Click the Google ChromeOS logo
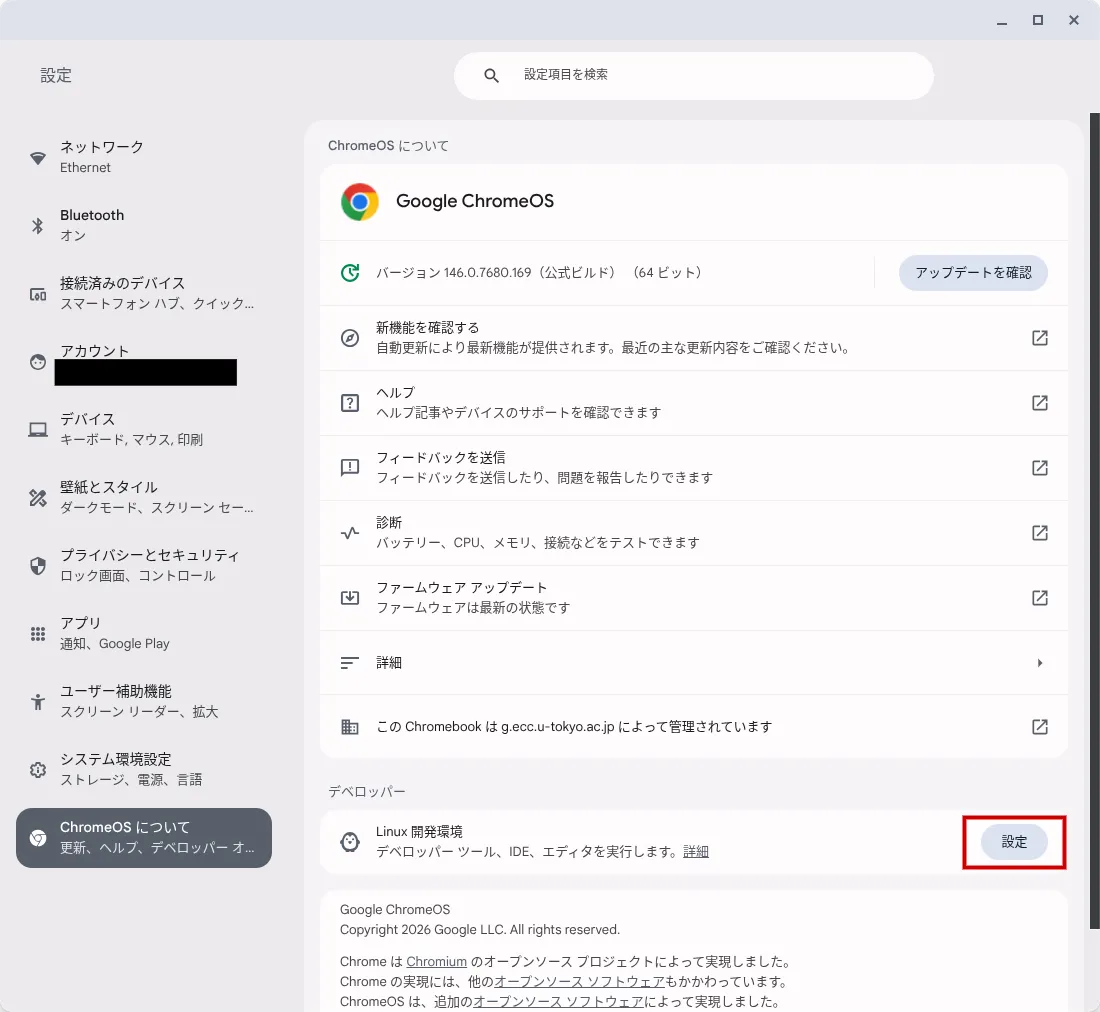The height and width of the screenshot is (1012, 1100). point(360,202)
